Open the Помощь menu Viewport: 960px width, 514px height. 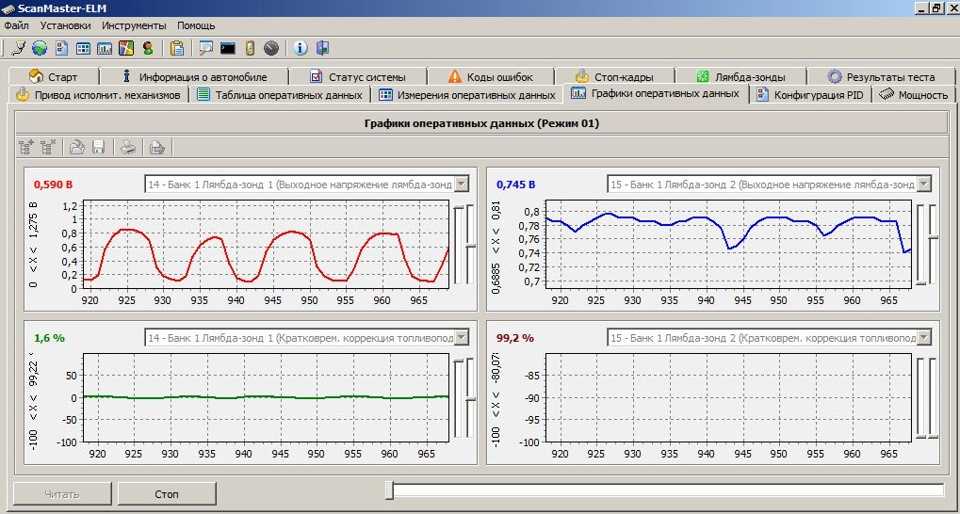[x=196, y=26]
